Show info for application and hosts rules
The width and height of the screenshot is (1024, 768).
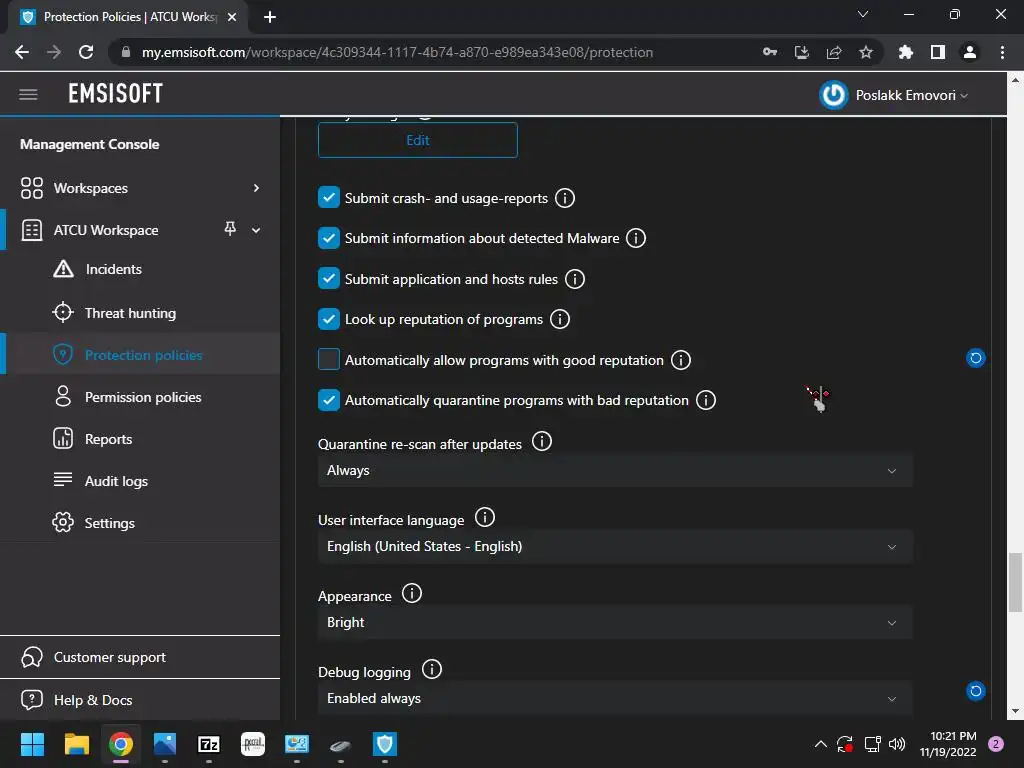(x=575, y=279)
